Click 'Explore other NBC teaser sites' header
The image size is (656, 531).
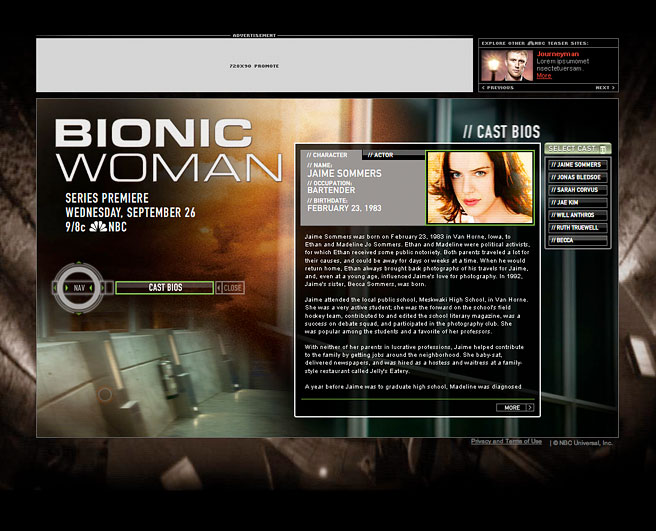(535, 43)
